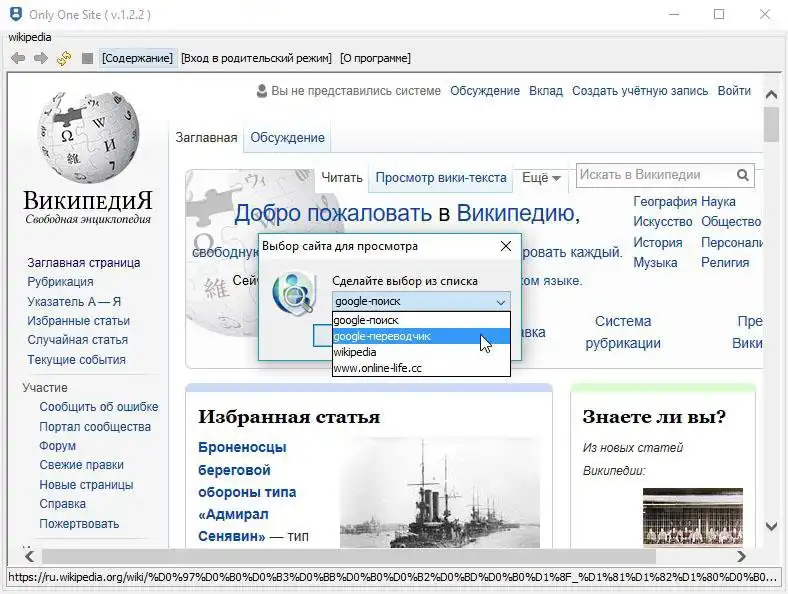Click the globe-and-magnifier icon in the dialog
The image size is (788, 594).
point(294,293)
